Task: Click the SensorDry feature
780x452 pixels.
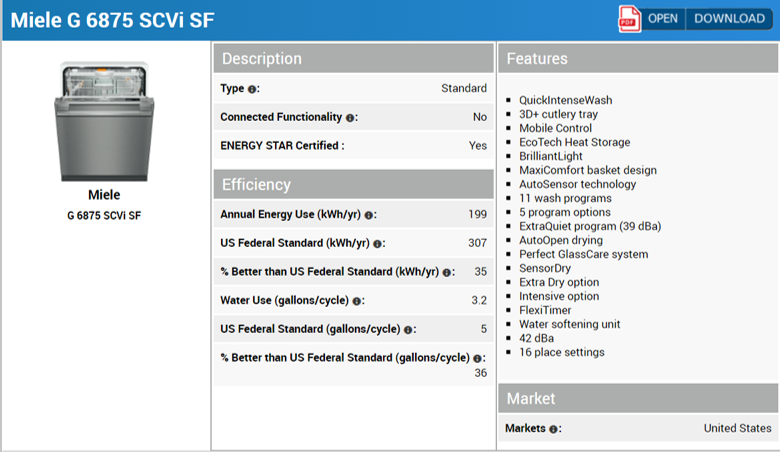Action: 545,268
